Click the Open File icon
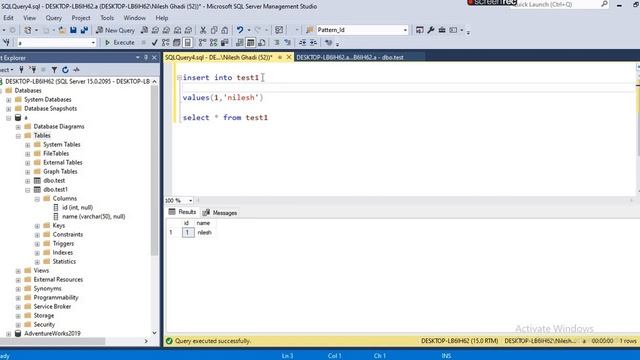640x360 pixels. click(x=62, y=30)
